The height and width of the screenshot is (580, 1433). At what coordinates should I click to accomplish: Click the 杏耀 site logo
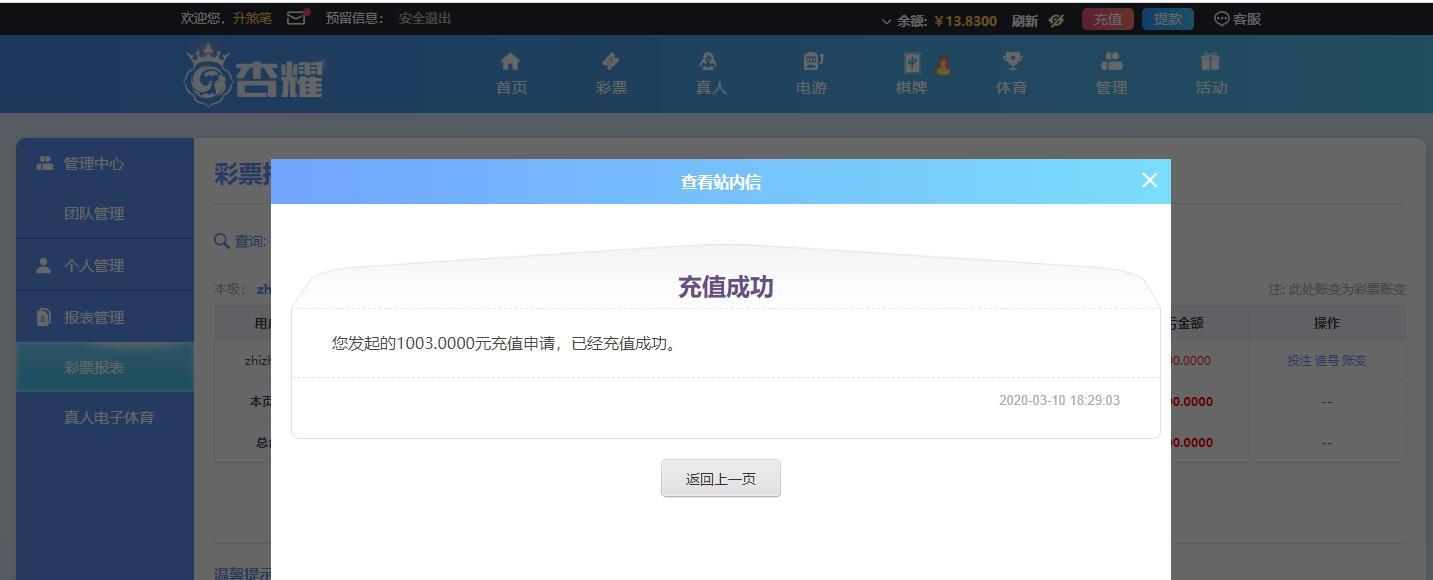pyautogui.click(x=254, y=74)
